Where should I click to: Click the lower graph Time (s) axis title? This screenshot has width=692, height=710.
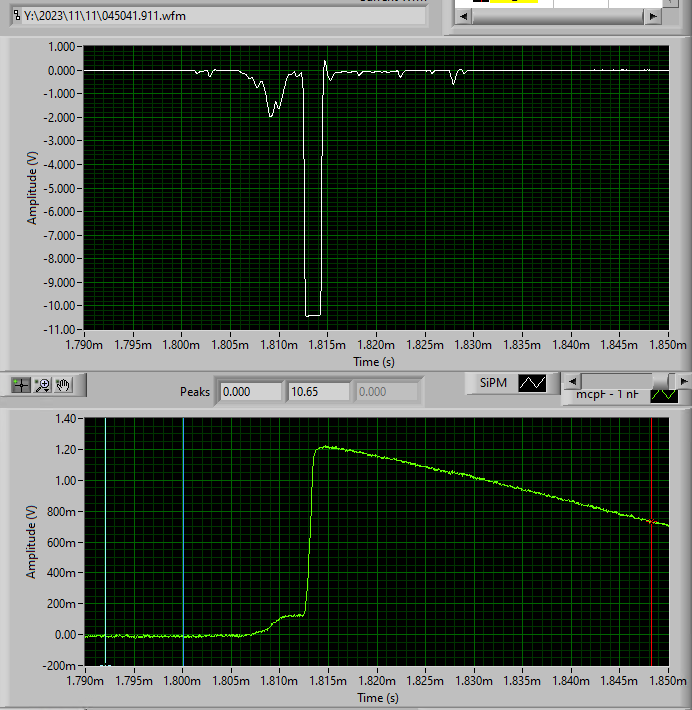378,698
